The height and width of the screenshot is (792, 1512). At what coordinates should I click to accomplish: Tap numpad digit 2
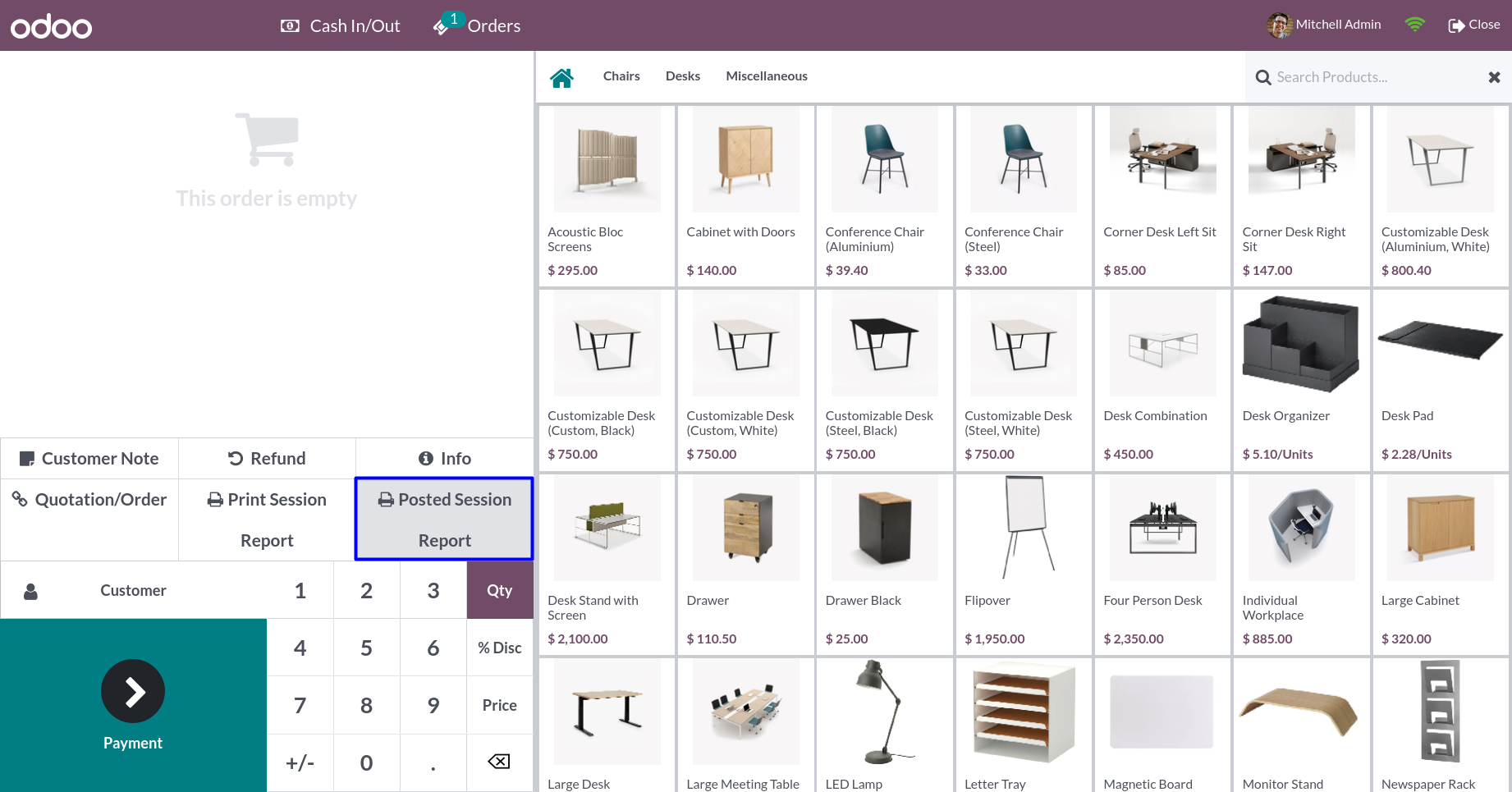(x=367, y=590)
